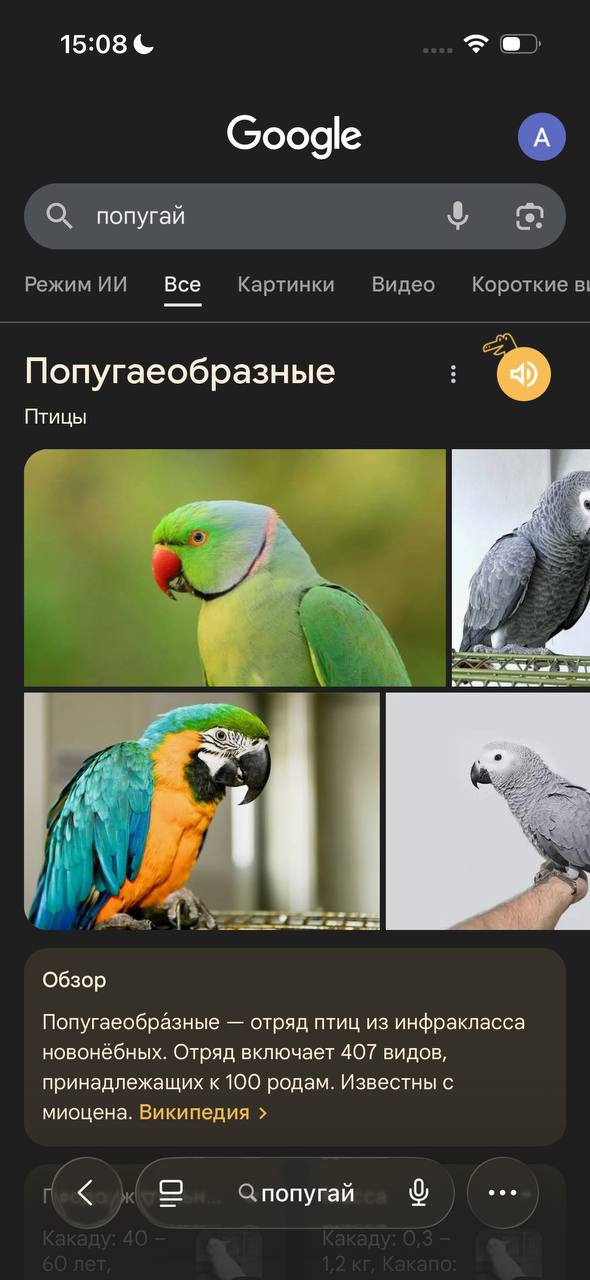Play pronunciation with yellow speaker button

[x=524, y=374]
